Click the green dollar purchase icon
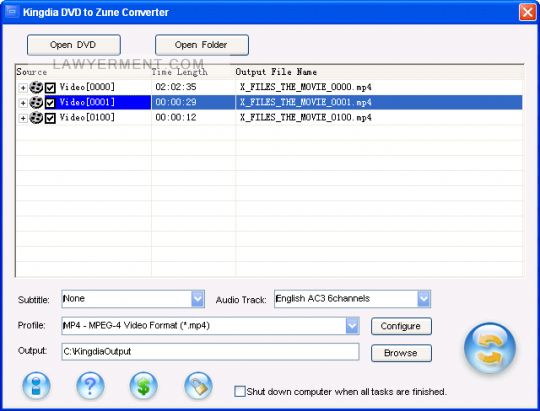The width and height of the screenshot is (540, 411). (x=144, y=386)
